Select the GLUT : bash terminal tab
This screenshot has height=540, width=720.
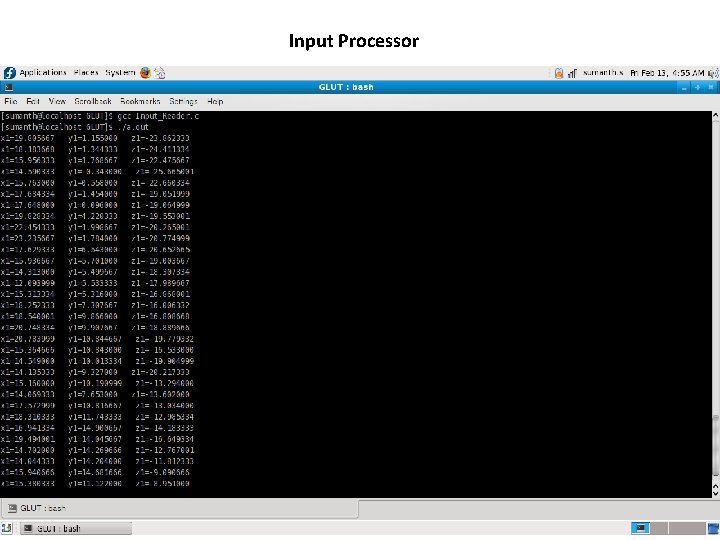pos(179,508)
